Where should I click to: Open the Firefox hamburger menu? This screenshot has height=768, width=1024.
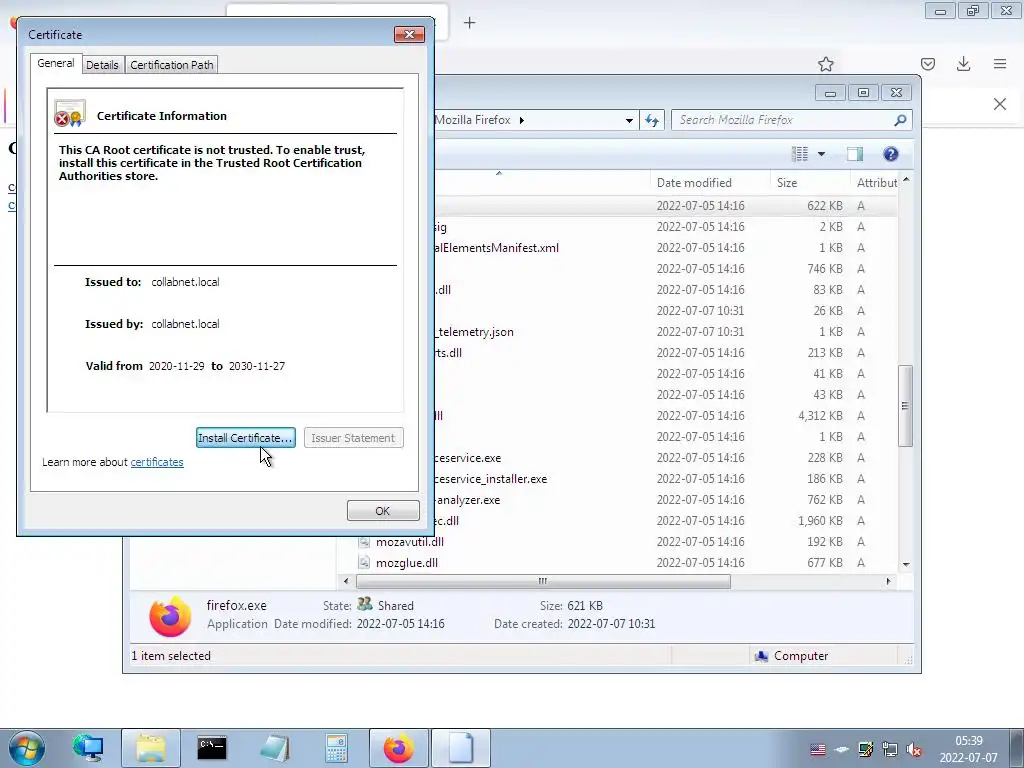(x=1000, y=64)
